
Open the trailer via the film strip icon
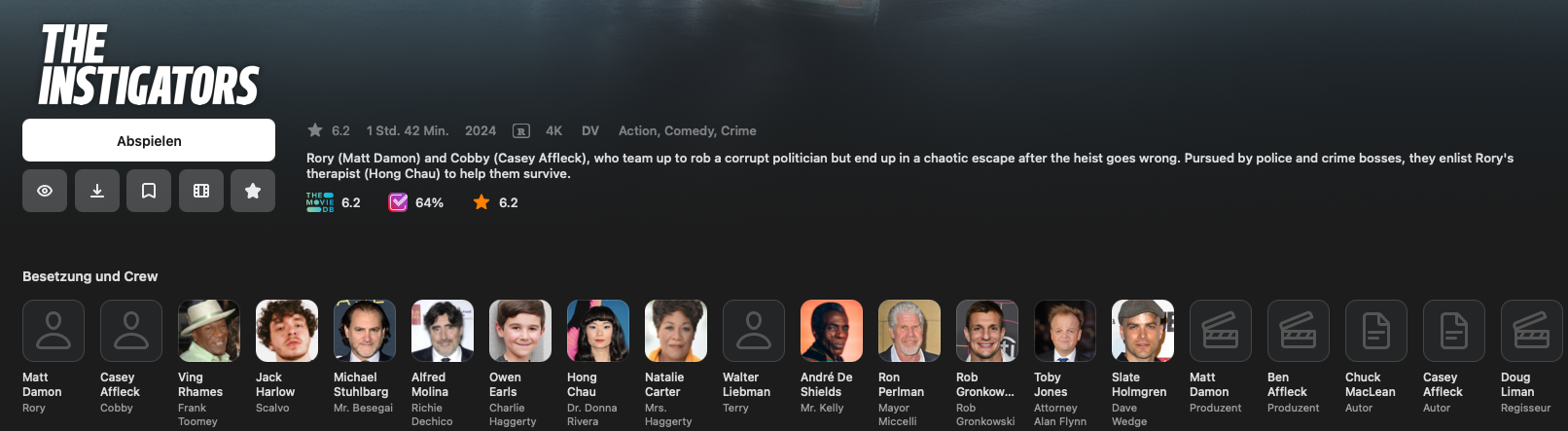201,191
